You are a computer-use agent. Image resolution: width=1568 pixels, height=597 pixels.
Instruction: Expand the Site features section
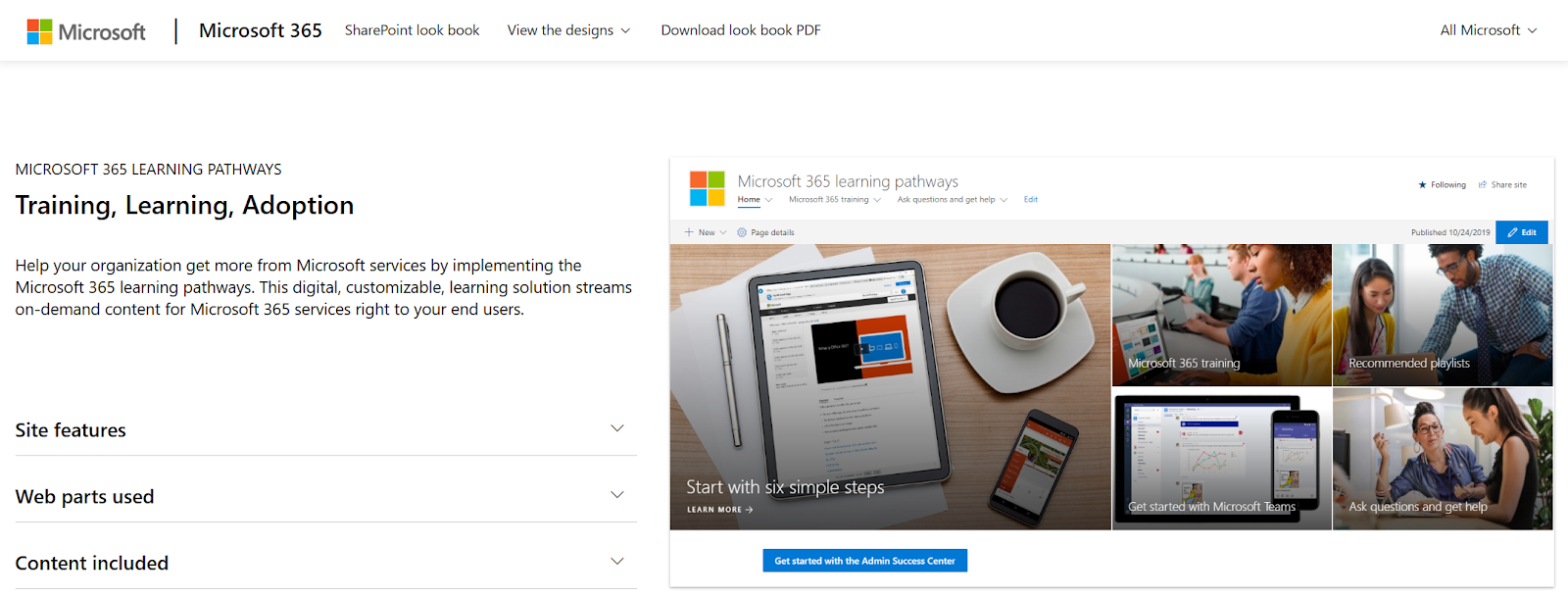(325, 429)
